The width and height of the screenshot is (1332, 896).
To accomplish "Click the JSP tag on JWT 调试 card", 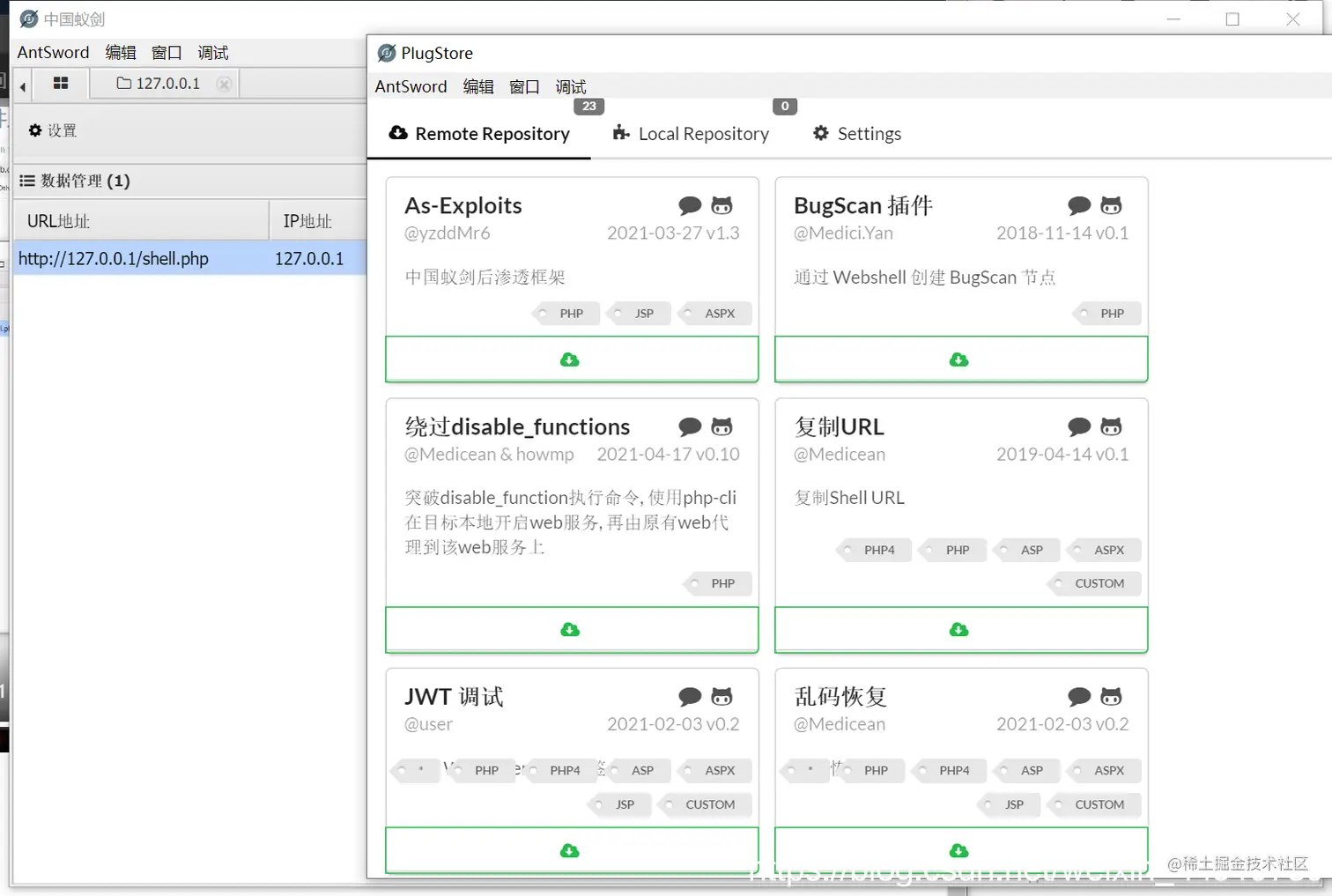I will coord(619,804).
